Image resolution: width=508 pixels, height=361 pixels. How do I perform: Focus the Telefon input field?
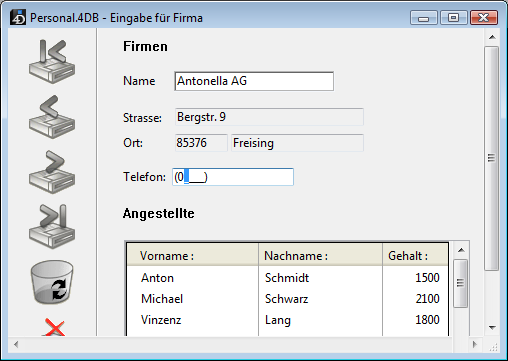click(233, 177)
